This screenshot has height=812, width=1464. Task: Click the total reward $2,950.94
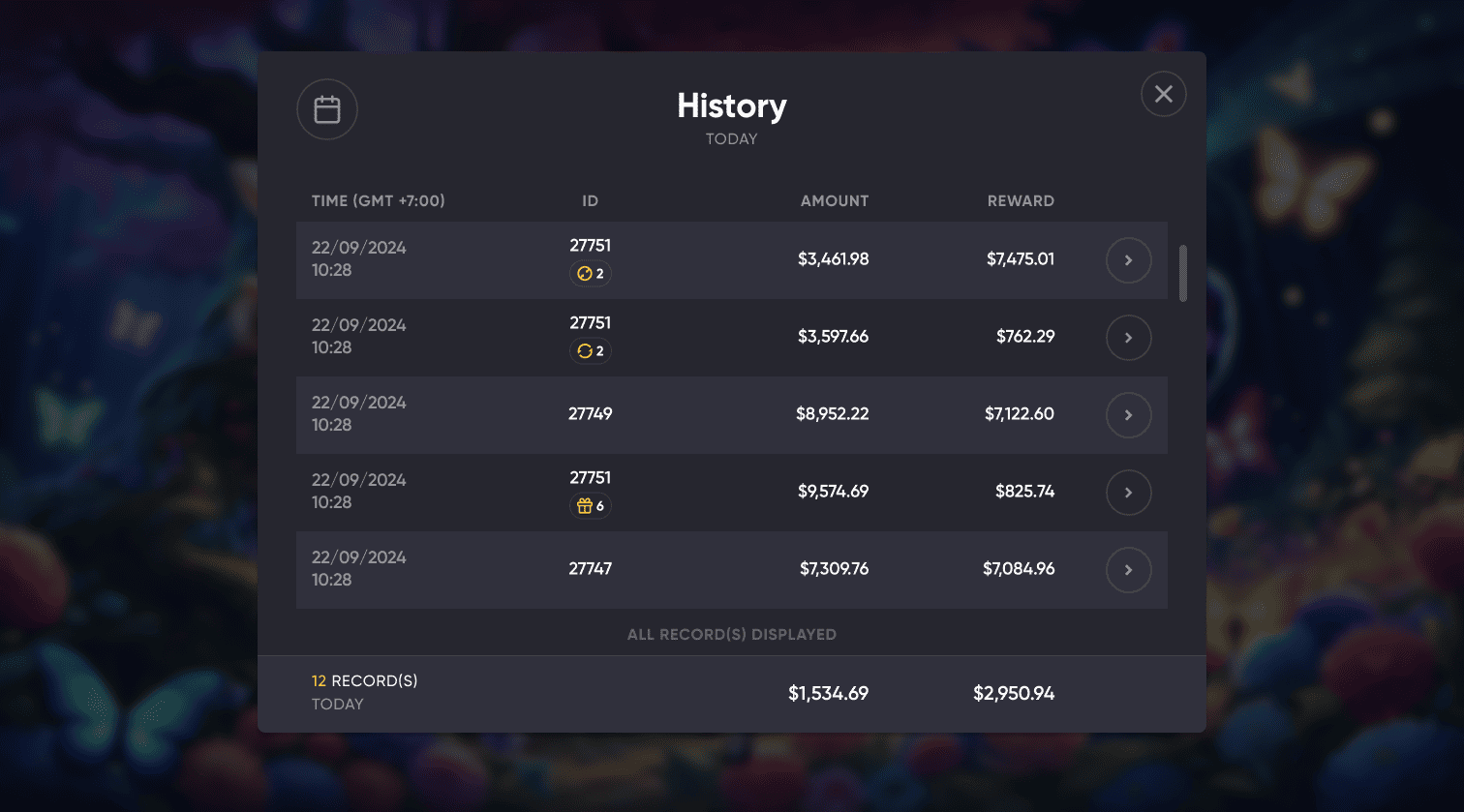coord(1014,694)
